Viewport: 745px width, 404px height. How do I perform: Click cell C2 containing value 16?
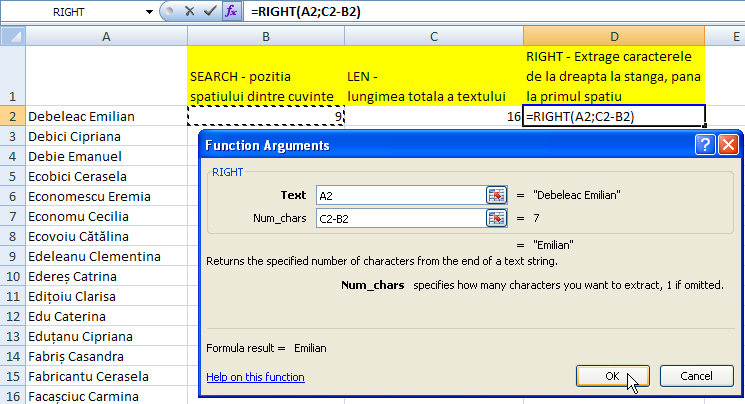[x=434, y=116]
